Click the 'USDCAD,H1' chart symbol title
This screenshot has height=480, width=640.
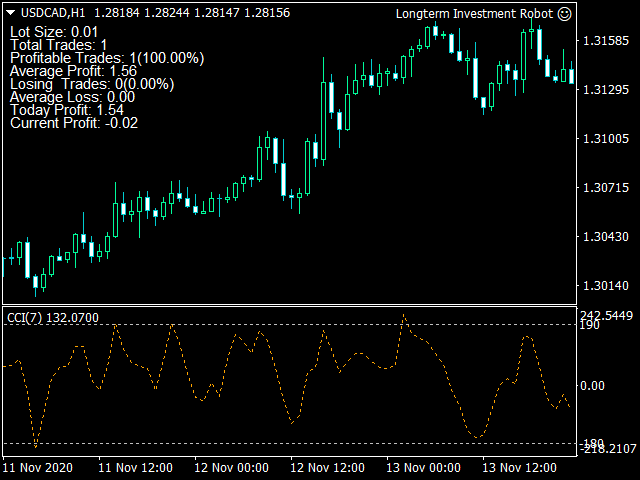coord(53,13)
